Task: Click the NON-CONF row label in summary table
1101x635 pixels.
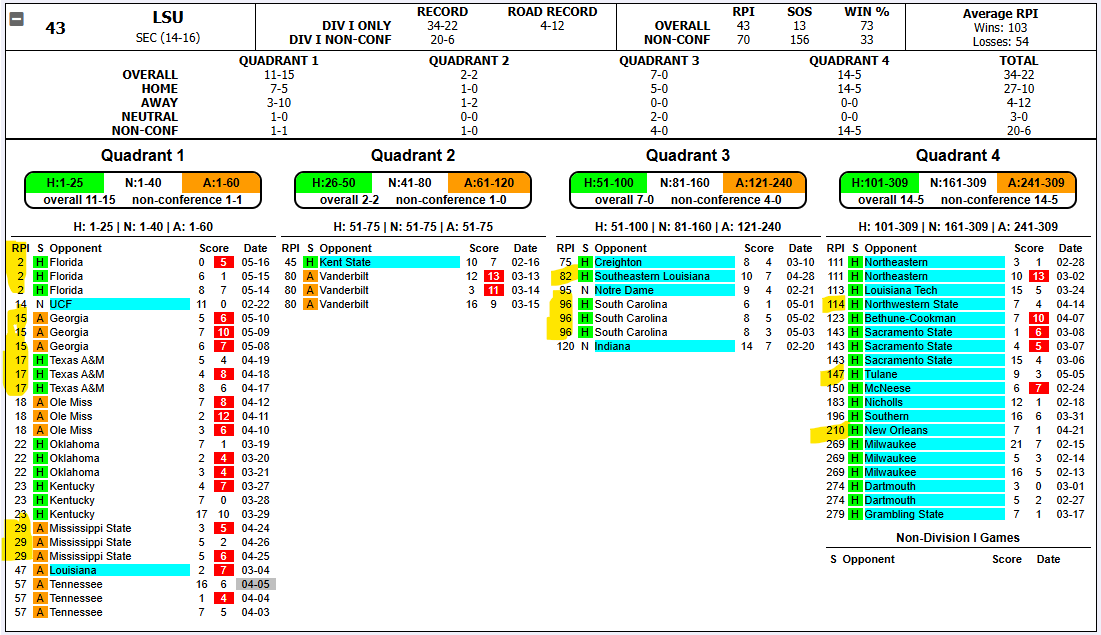Action: pyautogui.click(x=145, y=131)
